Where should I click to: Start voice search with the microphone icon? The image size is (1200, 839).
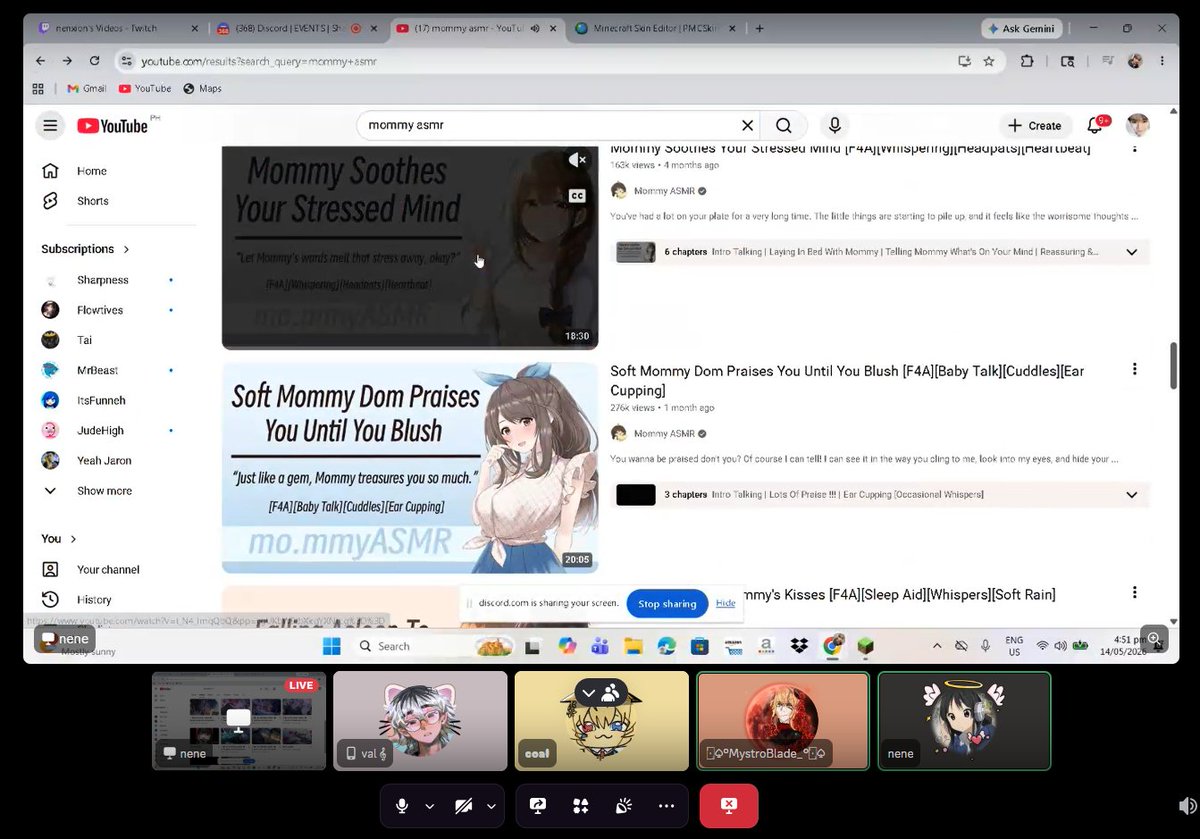(x=834, y=125)
